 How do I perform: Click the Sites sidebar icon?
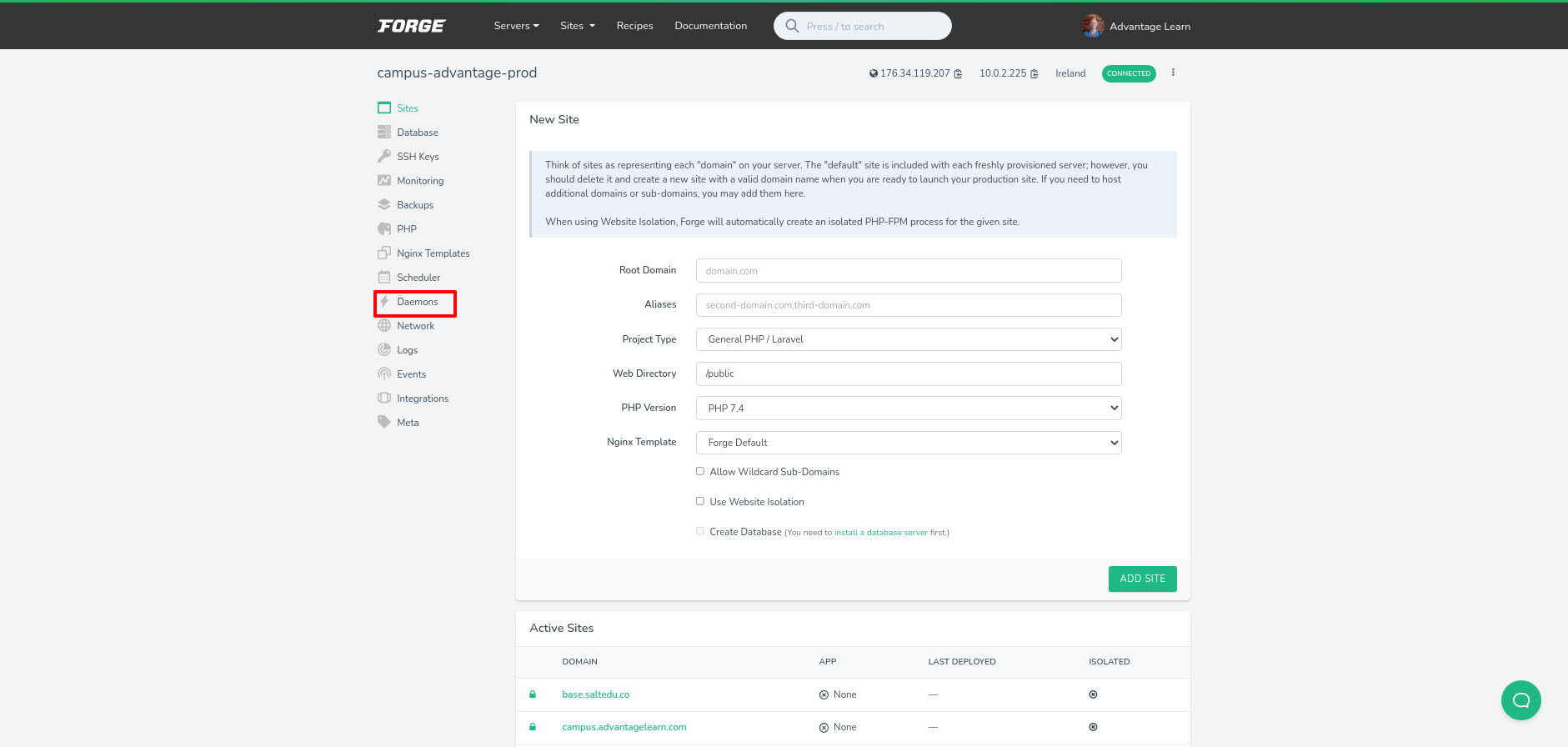point(384,108)
